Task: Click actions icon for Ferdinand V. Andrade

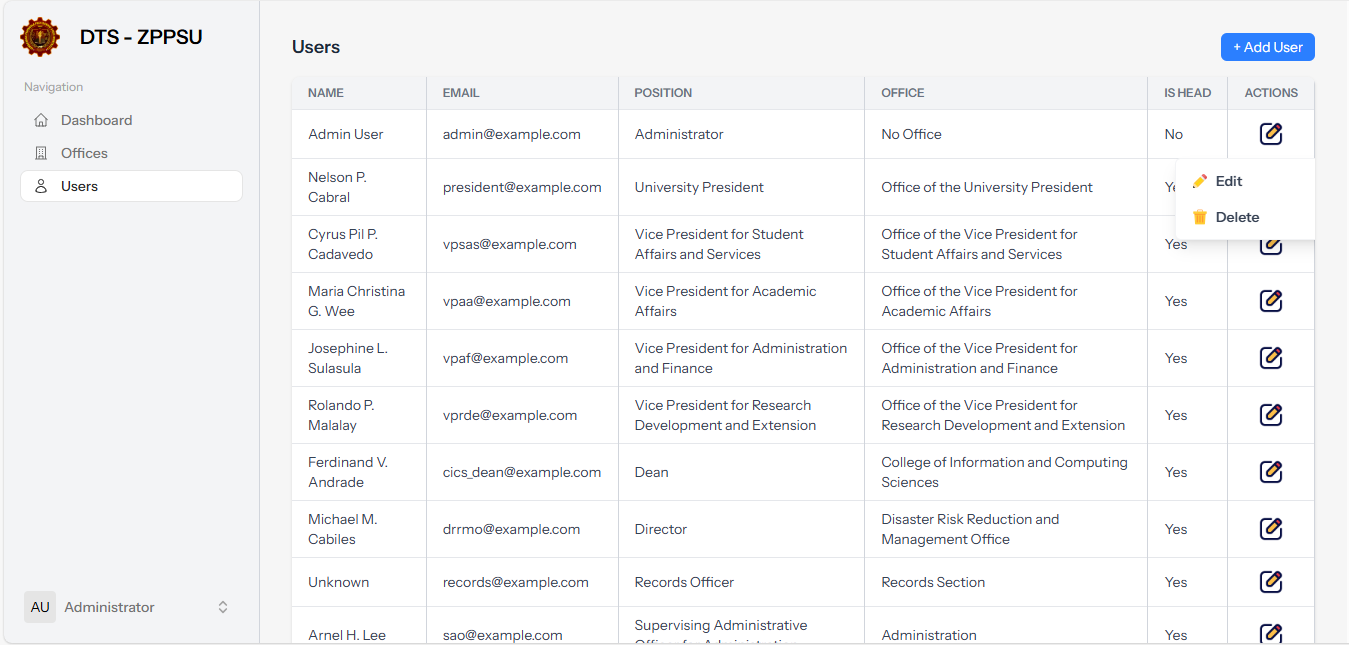Action: tap(1270, 472)
